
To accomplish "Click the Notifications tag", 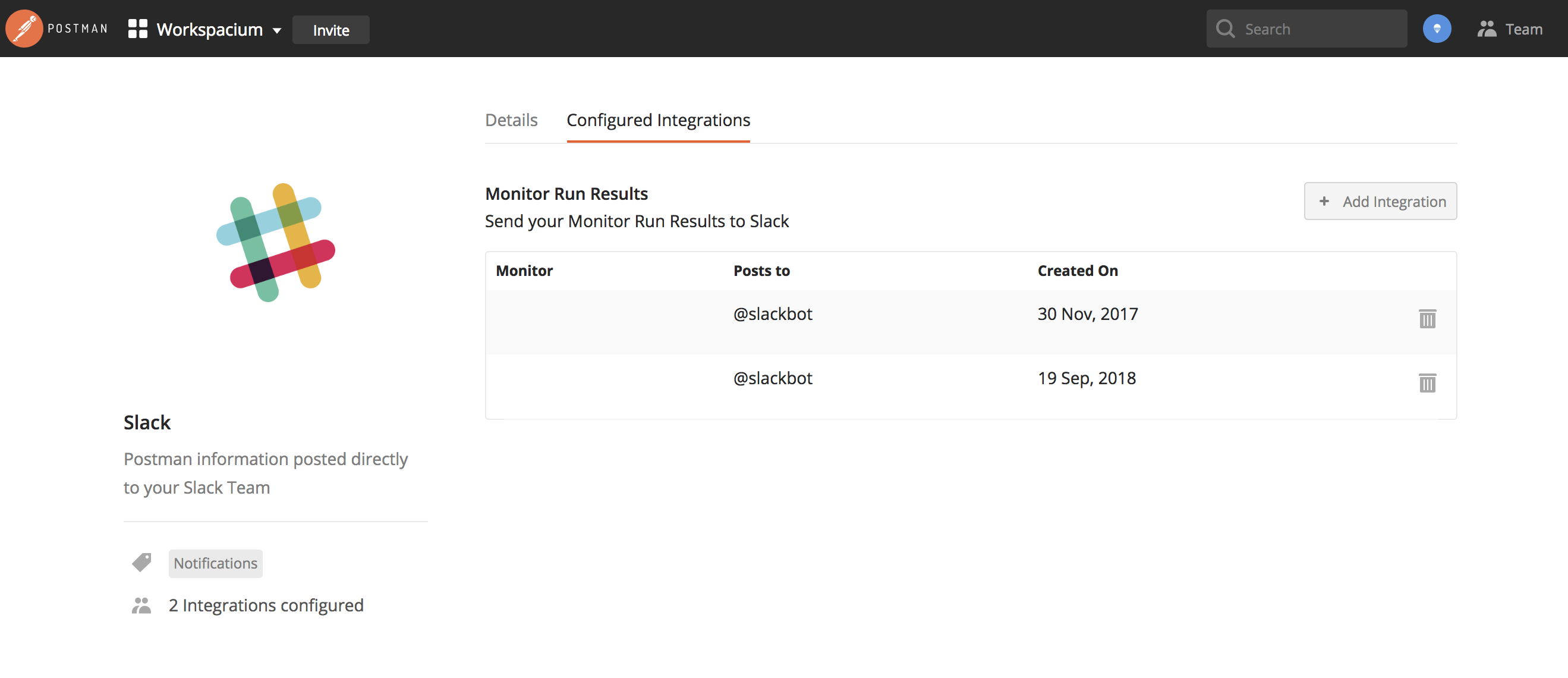I will [216, 563].
